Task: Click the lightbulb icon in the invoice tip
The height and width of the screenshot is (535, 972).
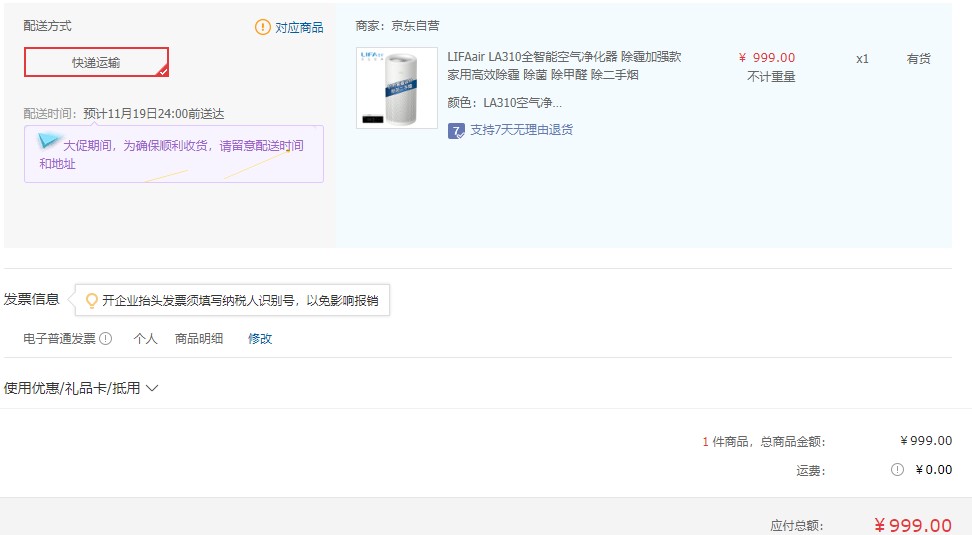Action: coord(91,301)
